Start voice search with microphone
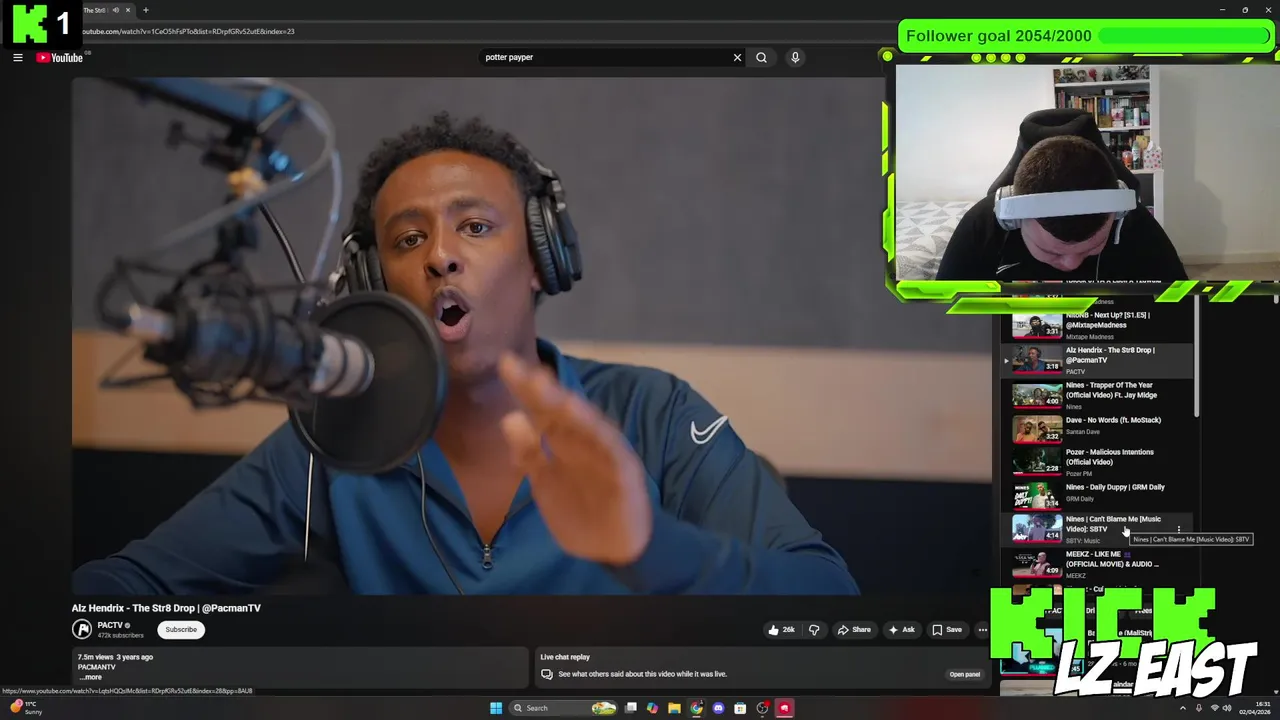1280x720 pixels. [795, 57]
